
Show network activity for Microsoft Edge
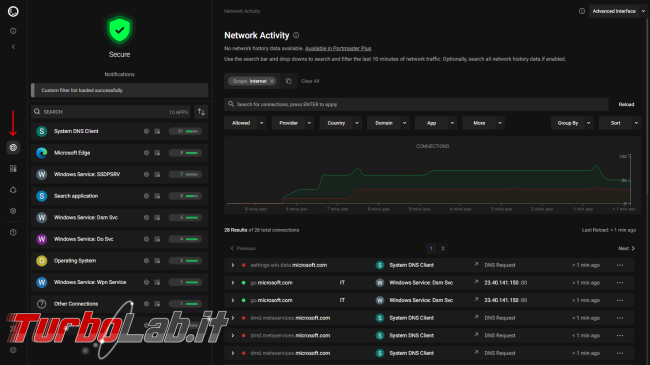(146, 153)
